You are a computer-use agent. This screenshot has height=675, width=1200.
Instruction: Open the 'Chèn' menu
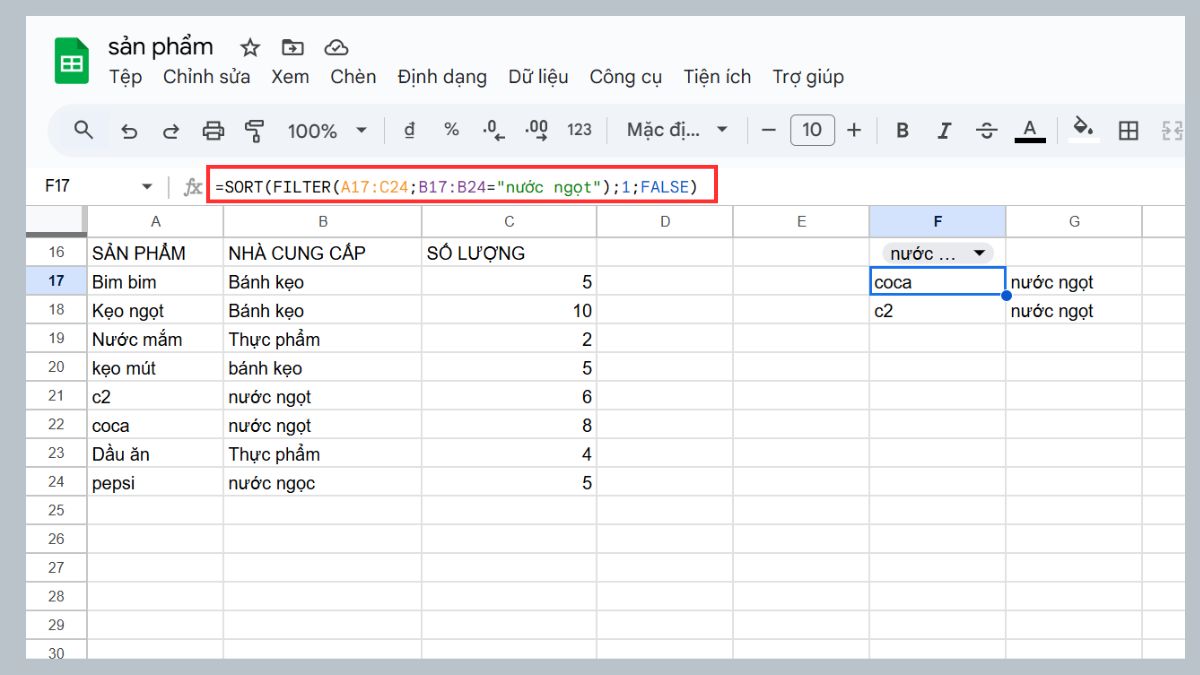352,77
